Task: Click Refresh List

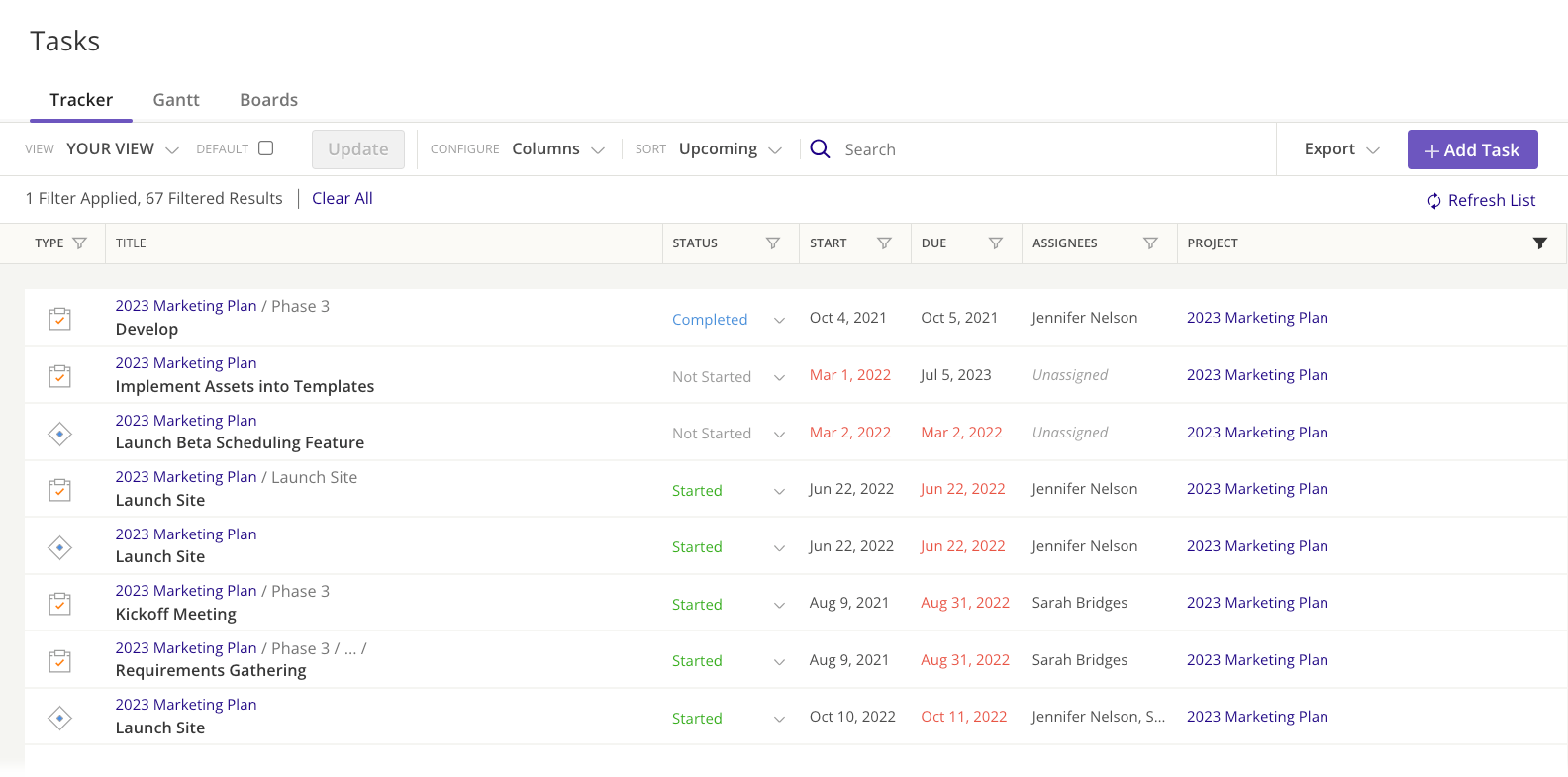Action: [x=1481, y=201]
